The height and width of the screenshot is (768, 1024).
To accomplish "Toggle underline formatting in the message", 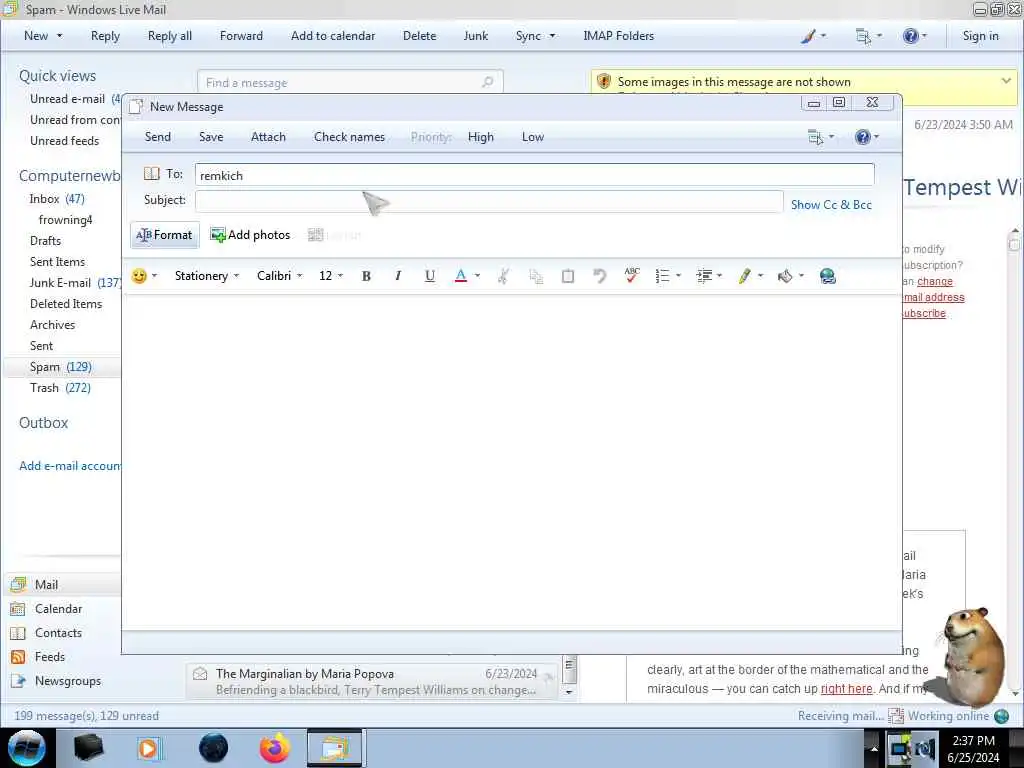I will 430,276.
